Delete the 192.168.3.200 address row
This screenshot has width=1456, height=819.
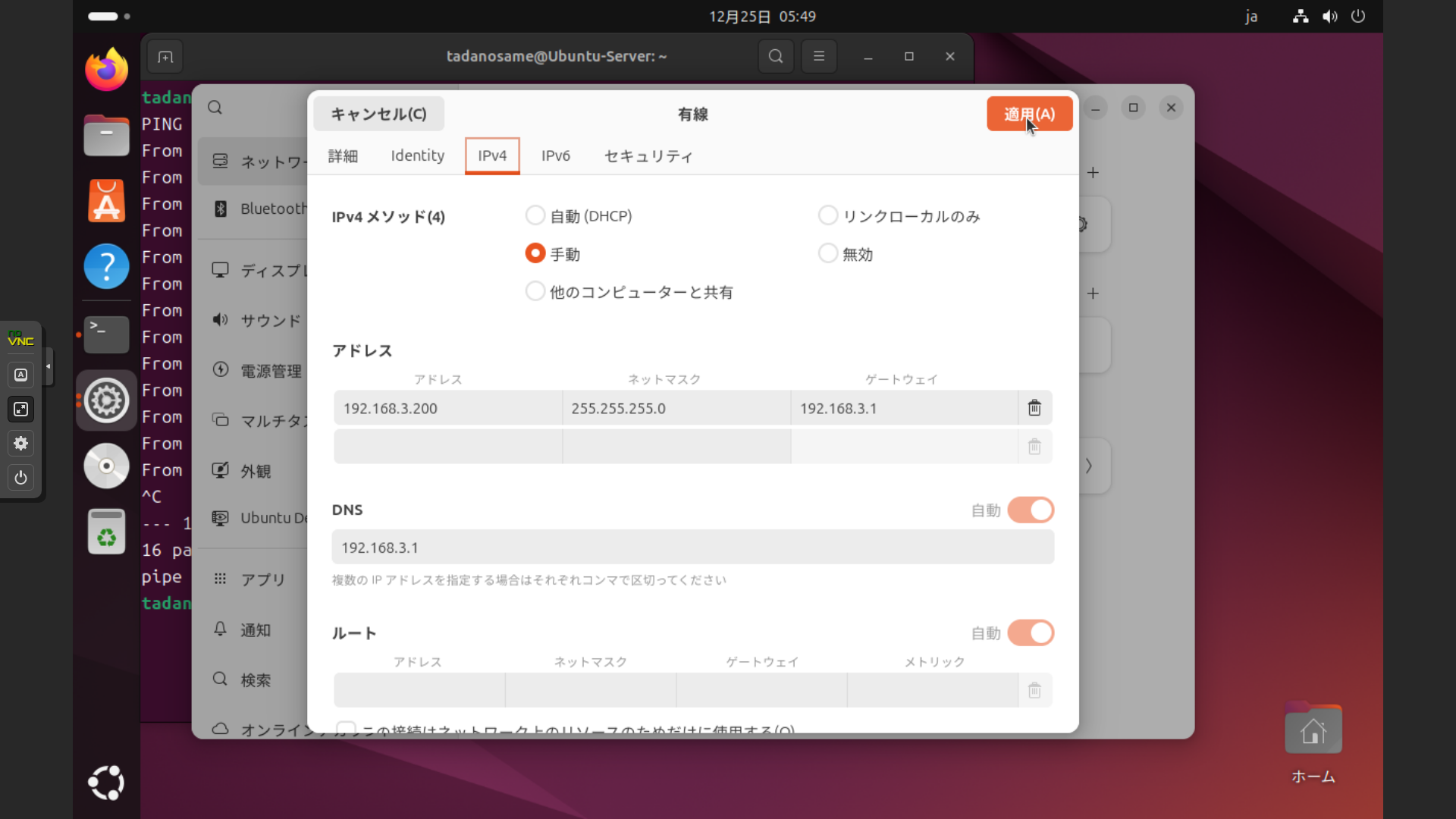(1034, 408)
